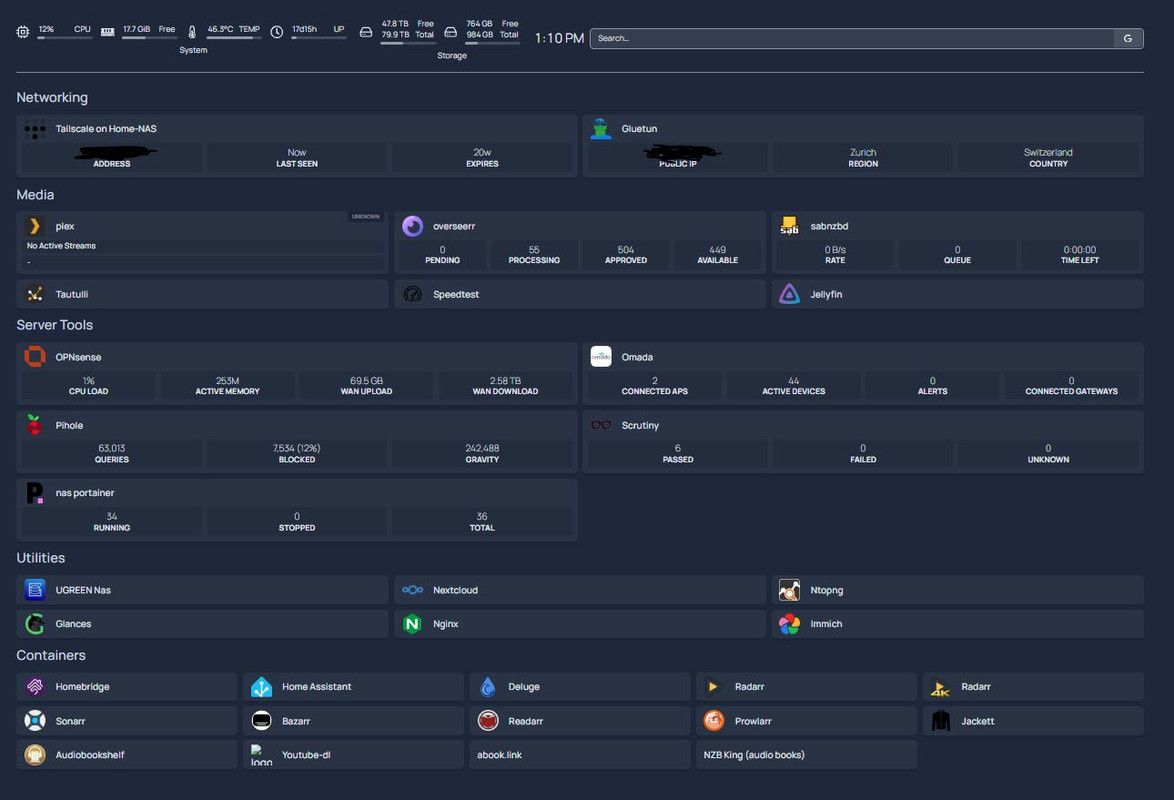Click the overseerr title text
Viewport: 1174px width, 800px height.
pos(454,226)
